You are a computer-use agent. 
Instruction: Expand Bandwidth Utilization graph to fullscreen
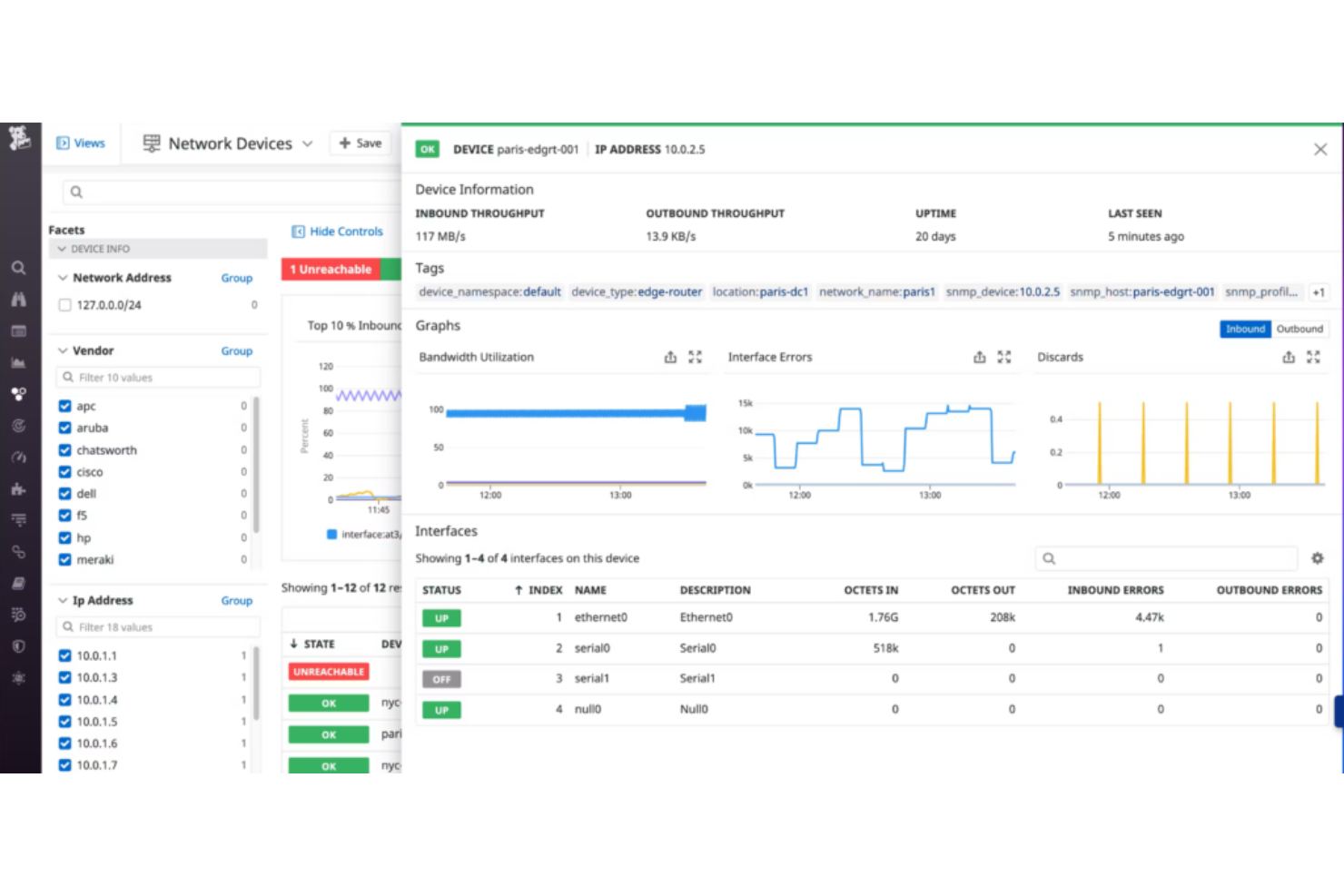click(696, 357)
